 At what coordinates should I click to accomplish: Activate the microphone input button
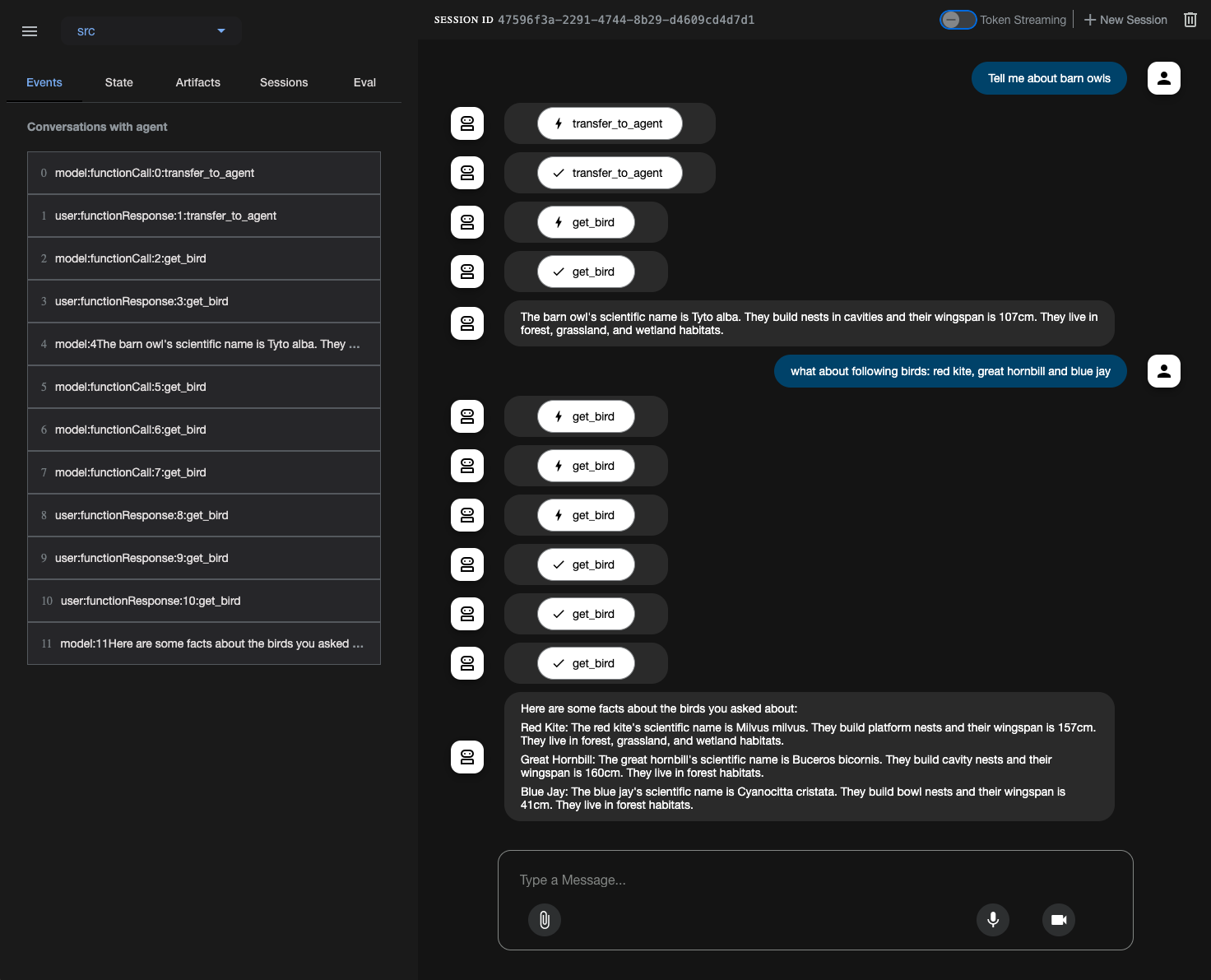pyautogui.click(x=993, y=919)
